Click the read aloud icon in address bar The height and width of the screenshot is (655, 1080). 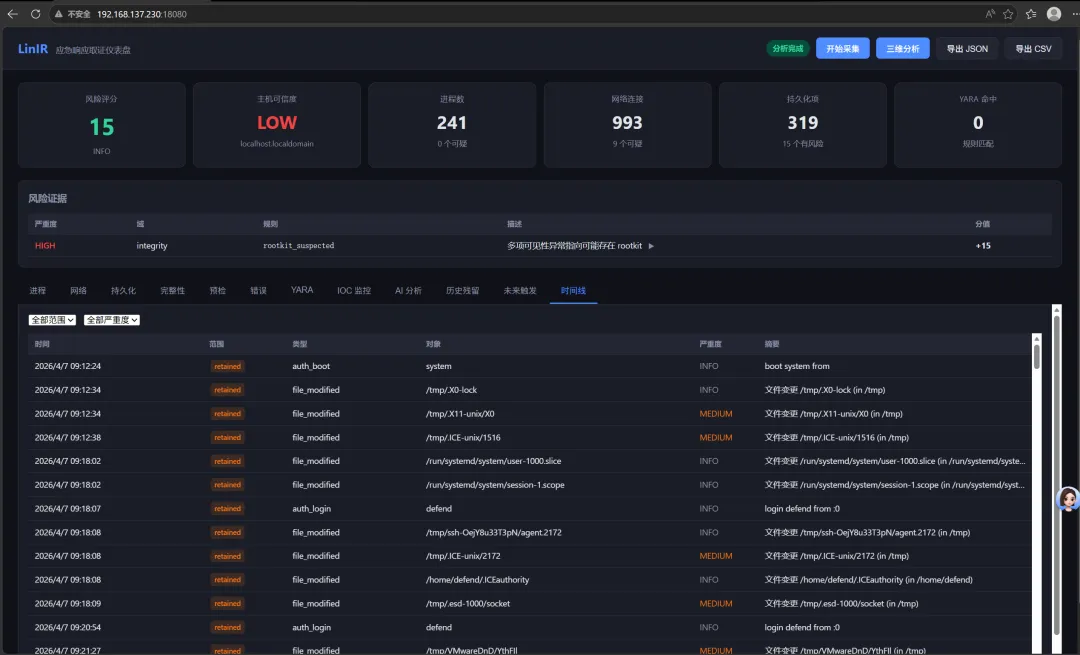(990, 14)
